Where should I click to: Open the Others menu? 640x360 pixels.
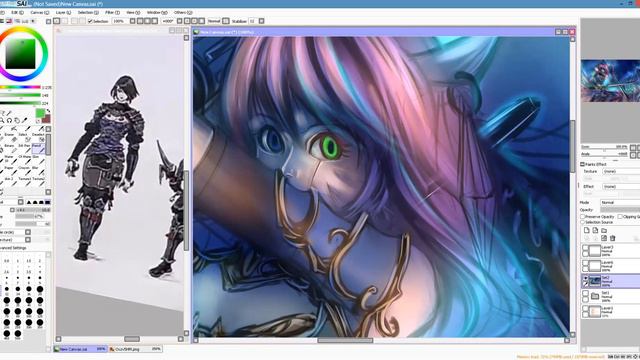click(x=183, y=13)
